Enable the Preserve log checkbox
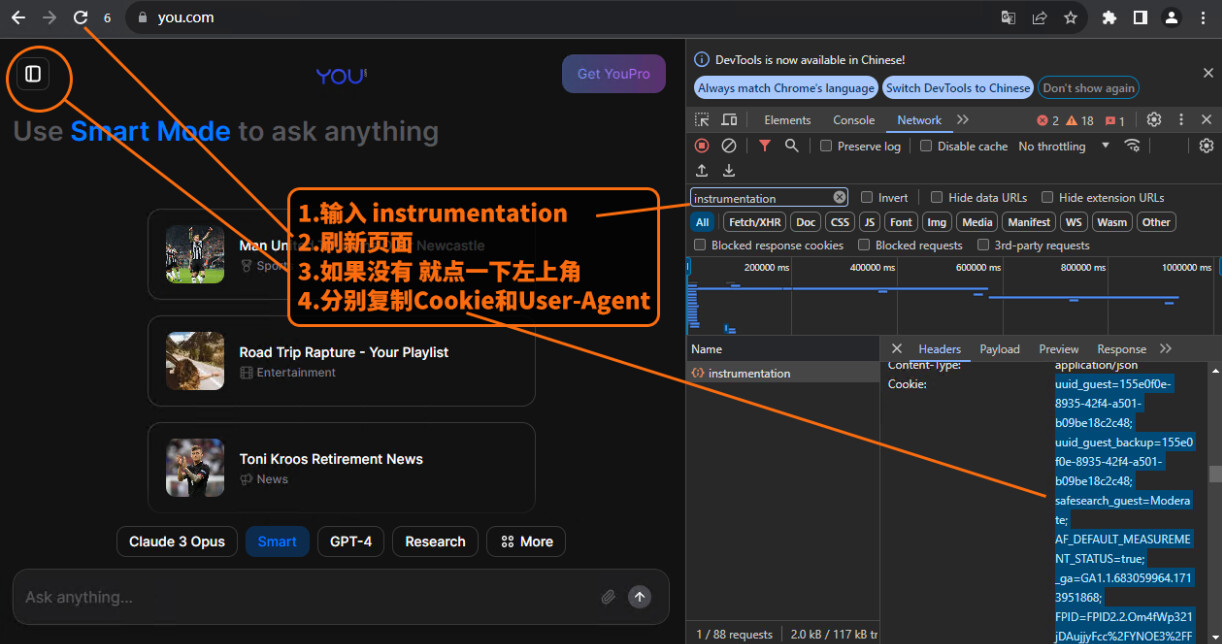The image size is (1222, 644). (826, 146)
